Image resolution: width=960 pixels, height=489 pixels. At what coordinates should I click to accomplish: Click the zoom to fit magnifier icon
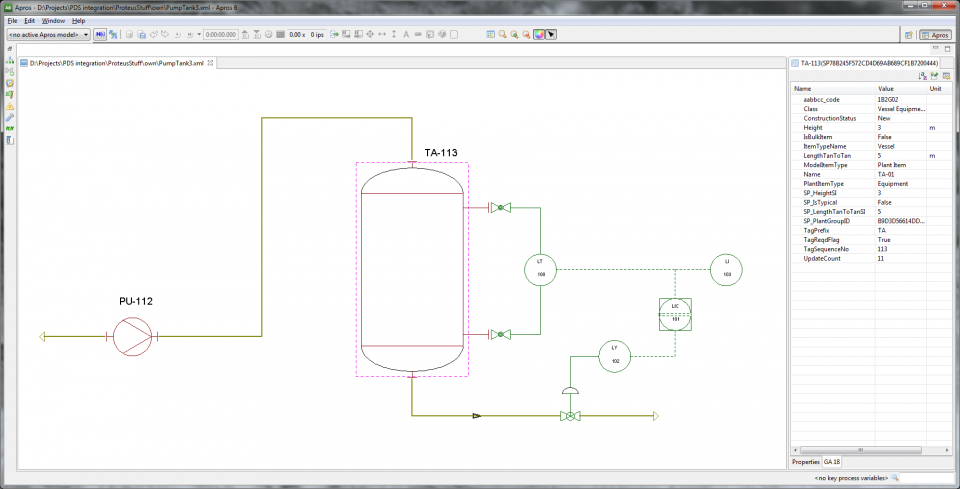pos(514,35)
